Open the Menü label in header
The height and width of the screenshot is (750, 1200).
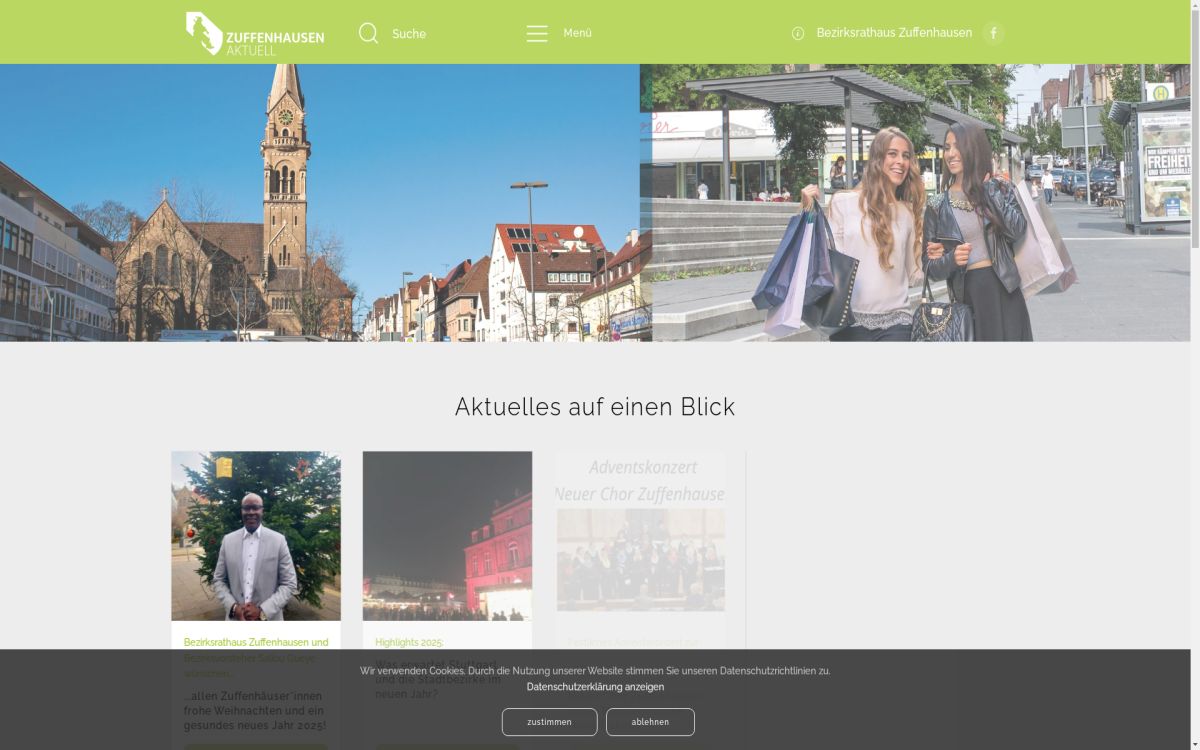click(577, 33)
